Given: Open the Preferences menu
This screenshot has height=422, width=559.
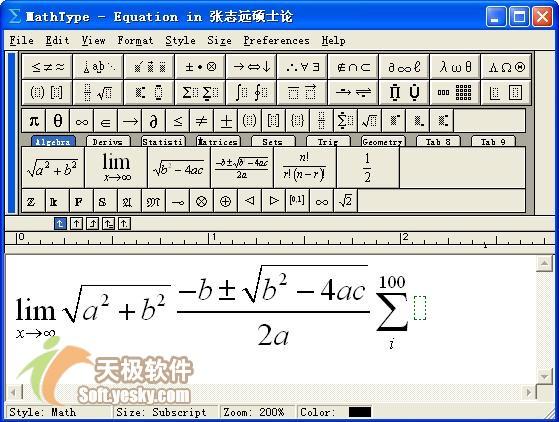Looking at the screenshot, I should 276,41.
